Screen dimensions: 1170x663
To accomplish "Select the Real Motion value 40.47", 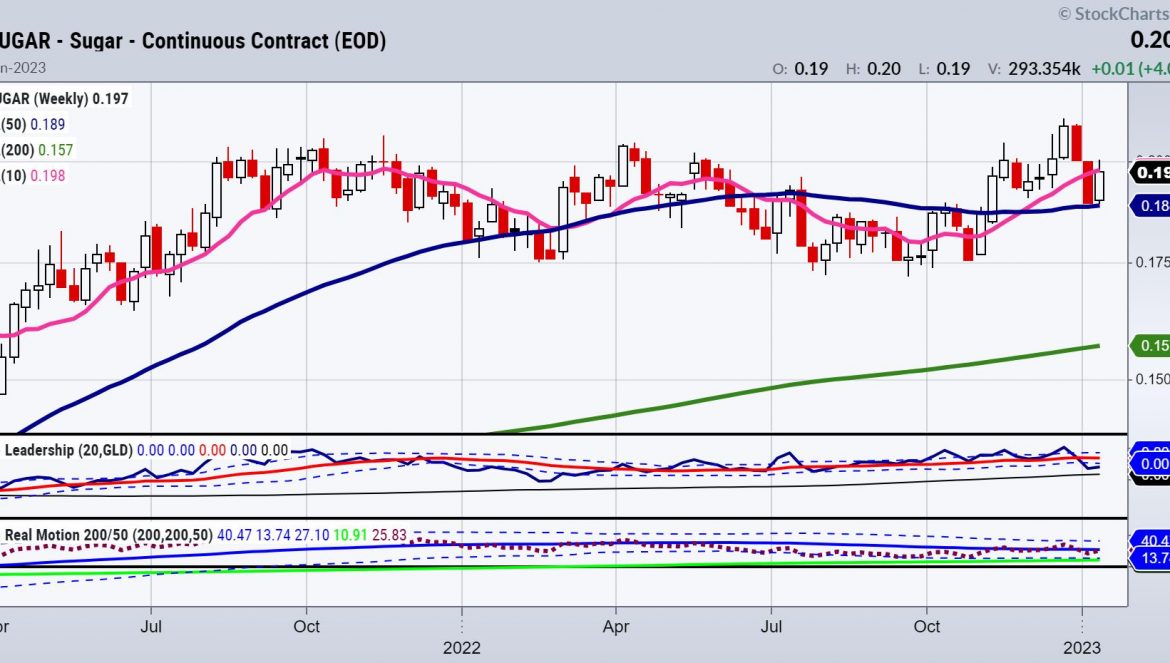I will coord(234,535).
